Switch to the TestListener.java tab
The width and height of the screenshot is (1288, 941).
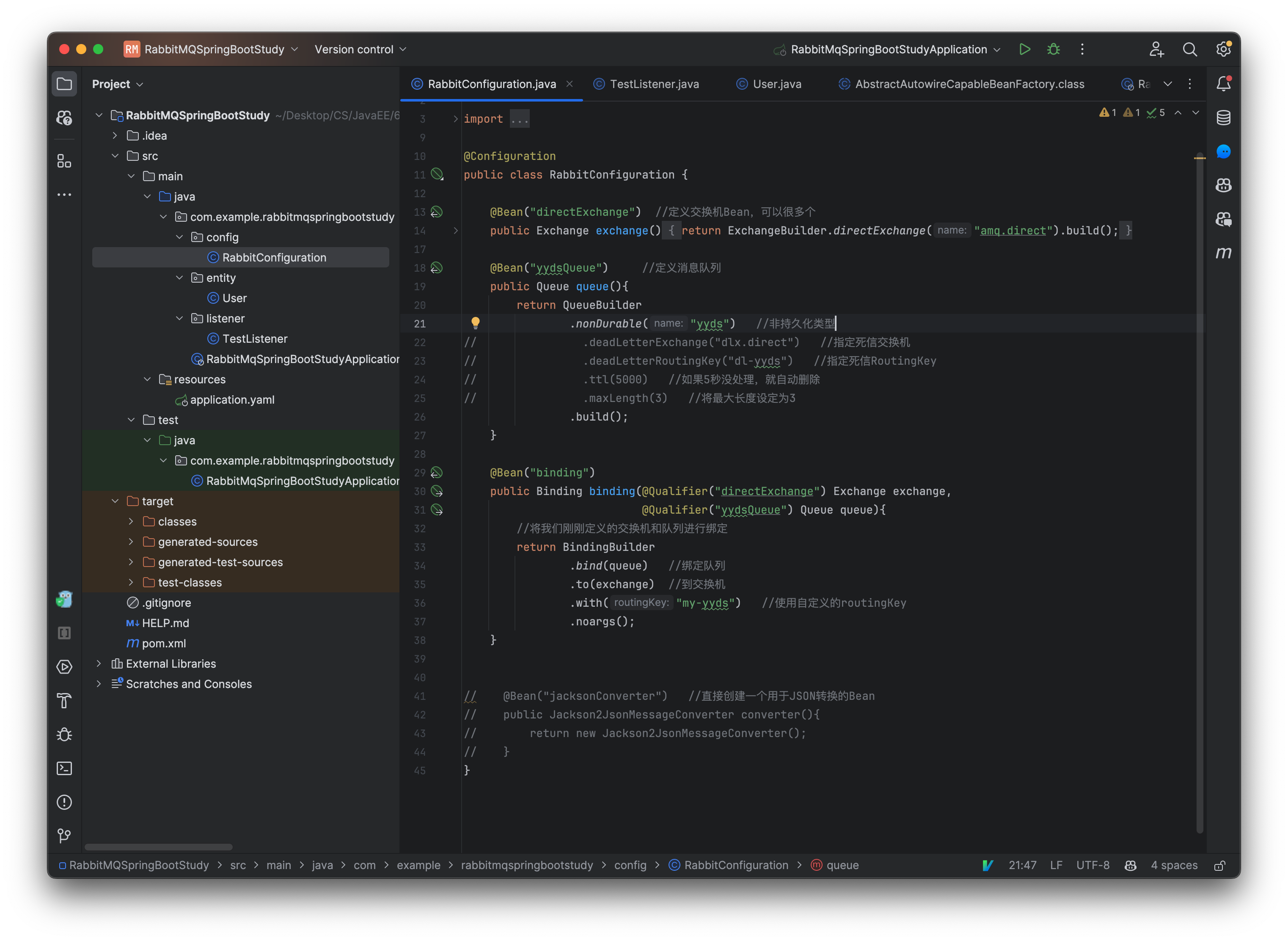pyautogui.click(x=654, y=84)
